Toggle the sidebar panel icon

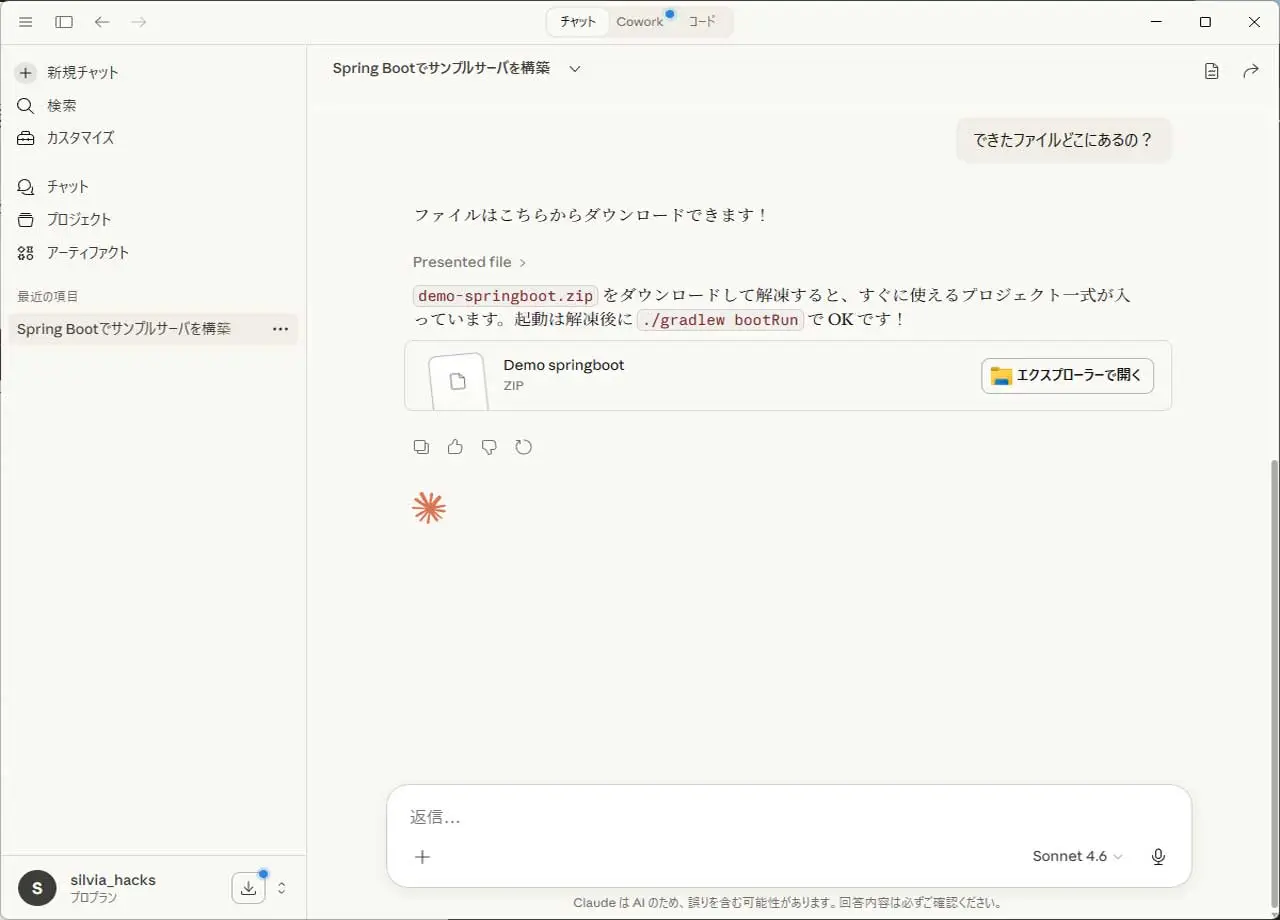[x=64, y=22]
